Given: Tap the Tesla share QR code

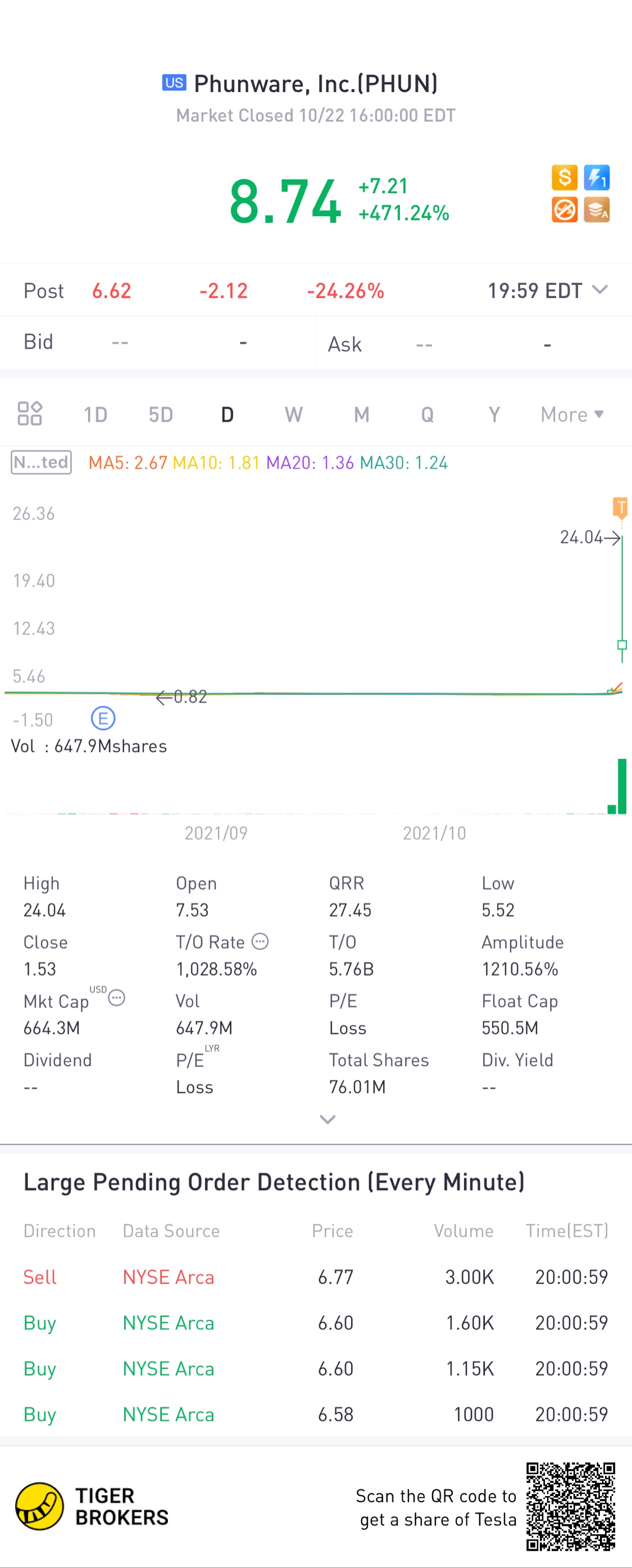Looking at the screenshot, I should pos(571,1506).
